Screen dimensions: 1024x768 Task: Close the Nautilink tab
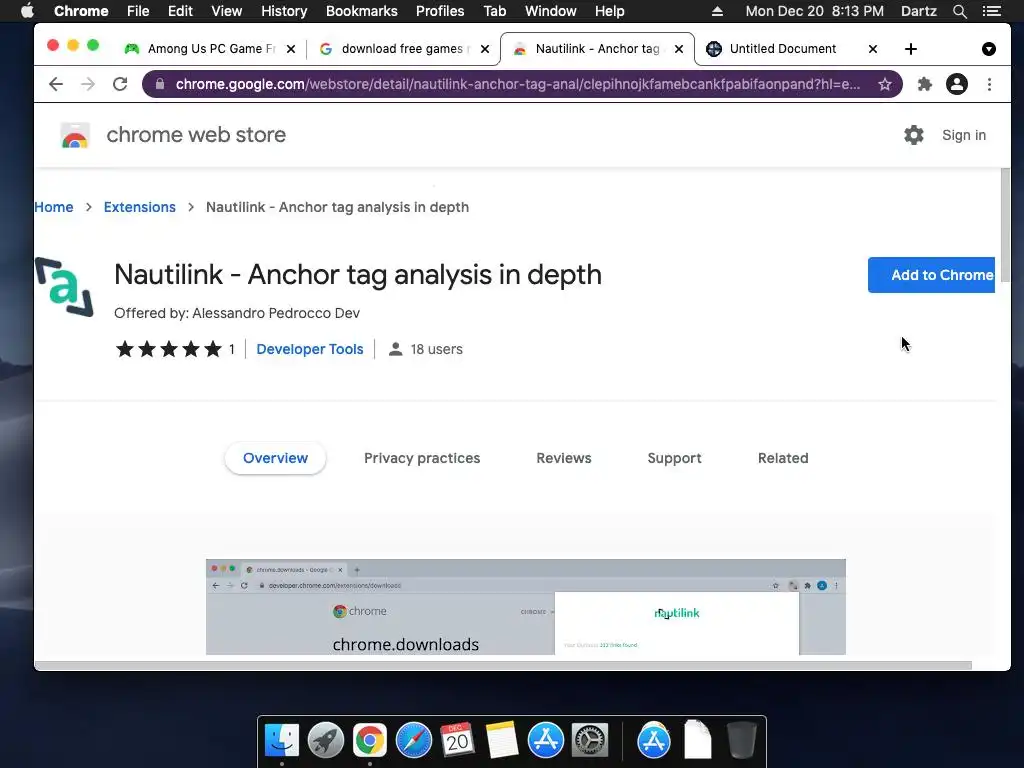679,49
